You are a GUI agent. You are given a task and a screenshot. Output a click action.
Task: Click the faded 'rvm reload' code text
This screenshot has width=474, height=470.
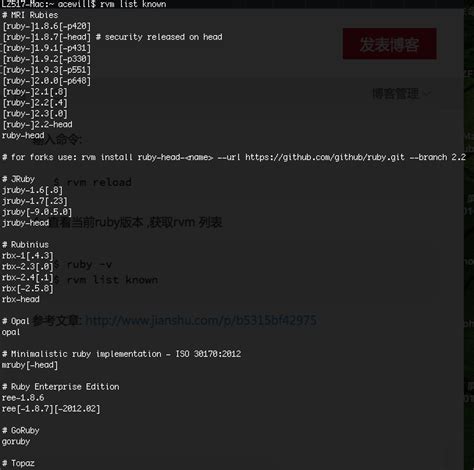99,182
